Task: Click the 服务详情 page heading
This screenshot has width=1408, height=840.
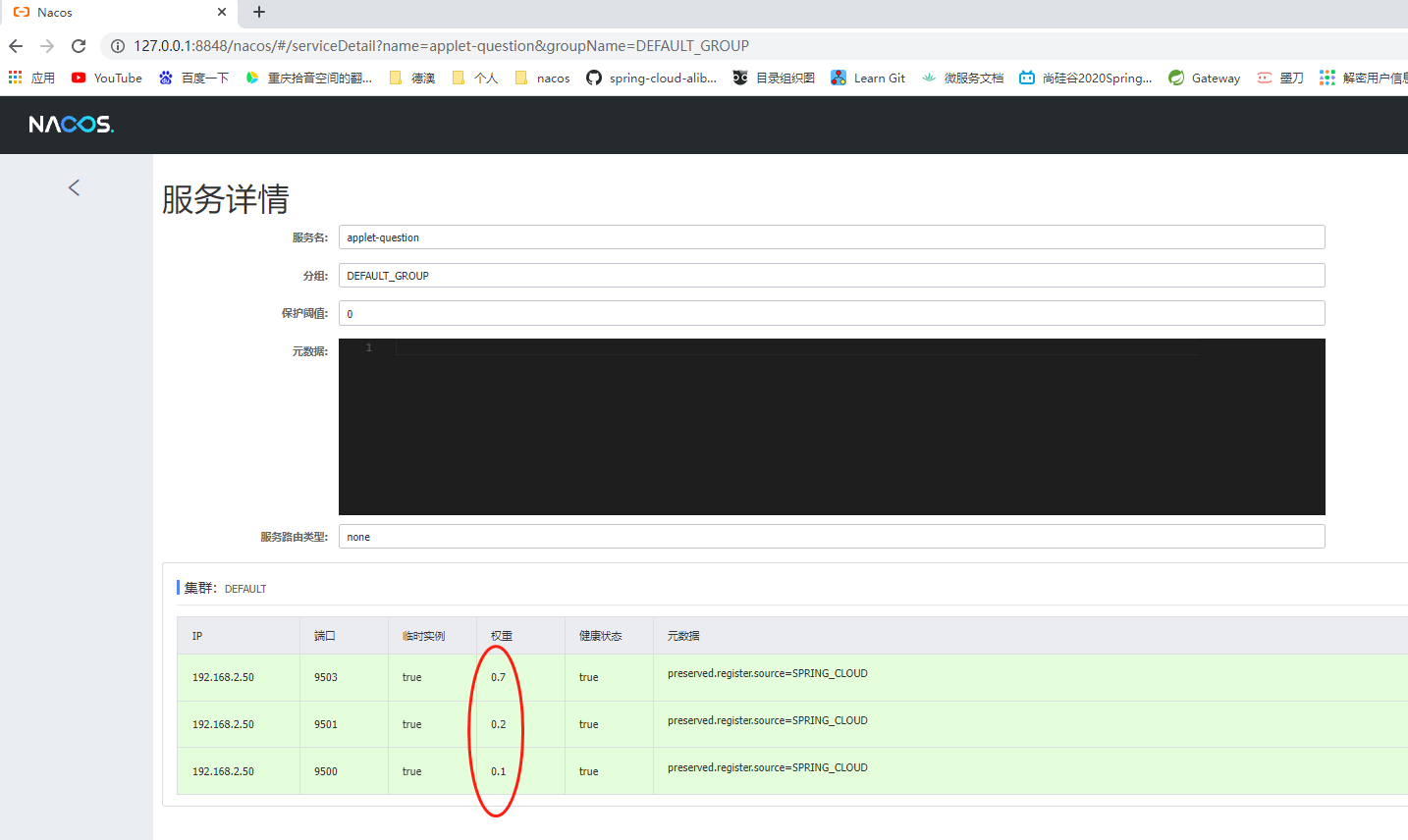Action: (226, 199)
